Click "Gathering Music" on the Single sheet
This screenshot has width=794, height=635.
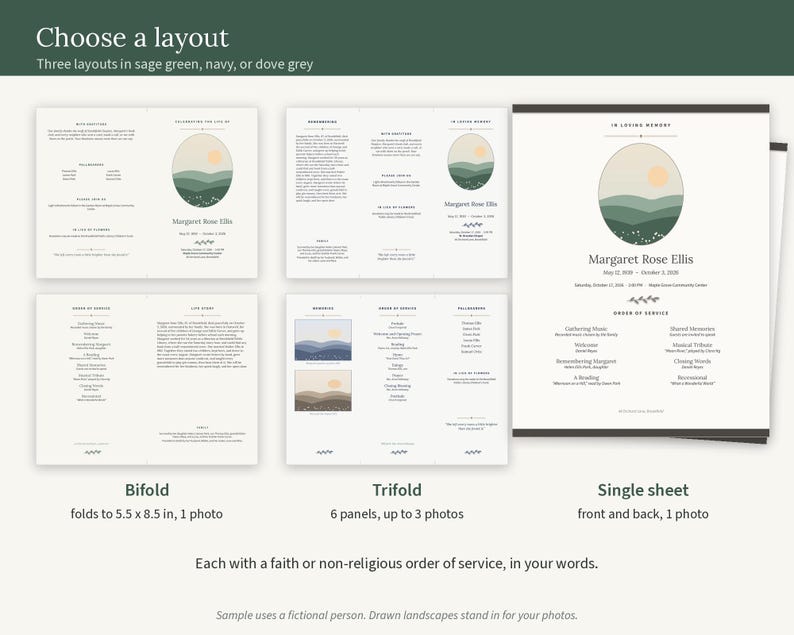[586, 329]
